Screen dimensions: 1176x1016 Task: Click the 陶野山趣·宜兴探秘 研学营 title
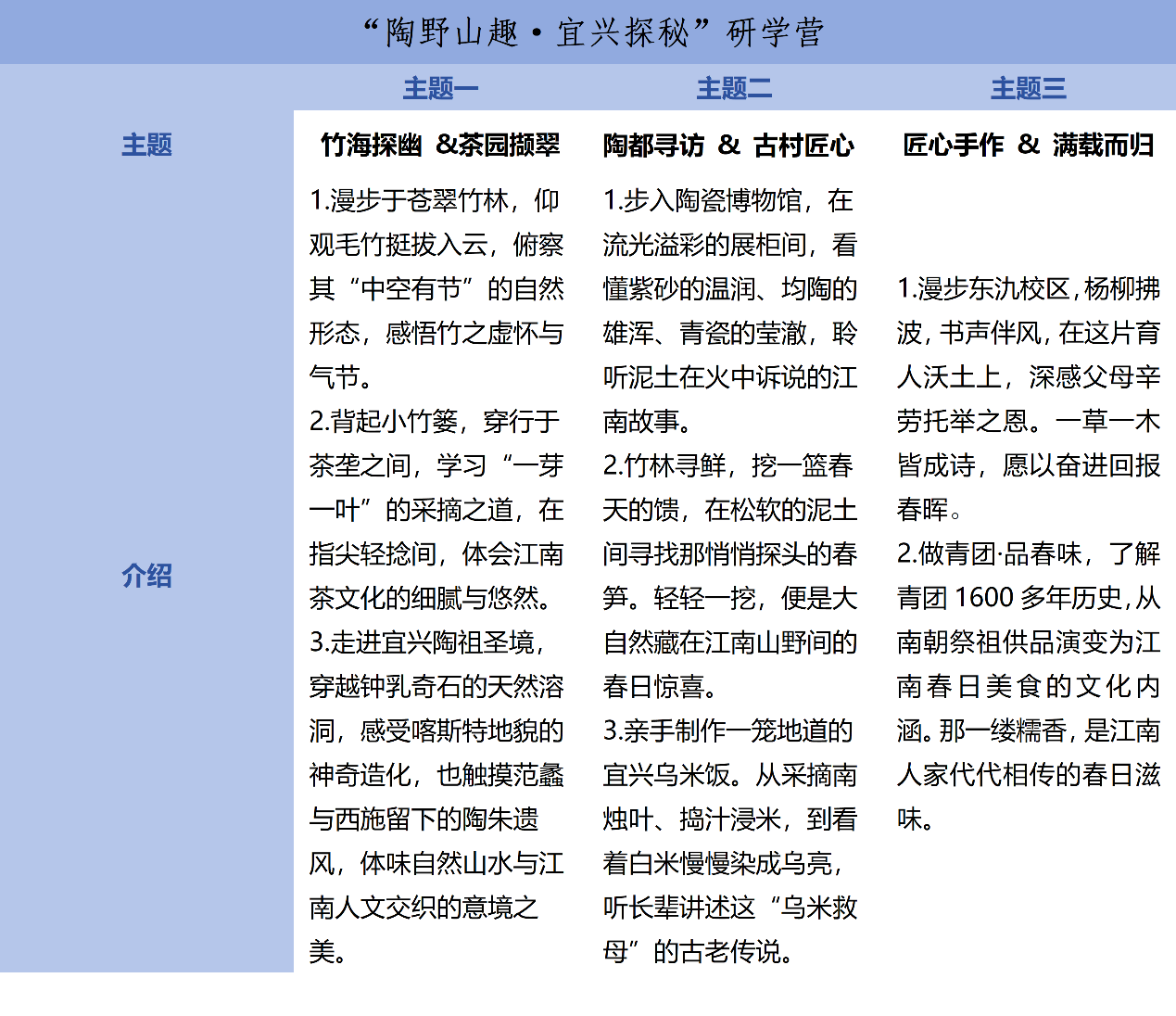click(x=593, y=32)
